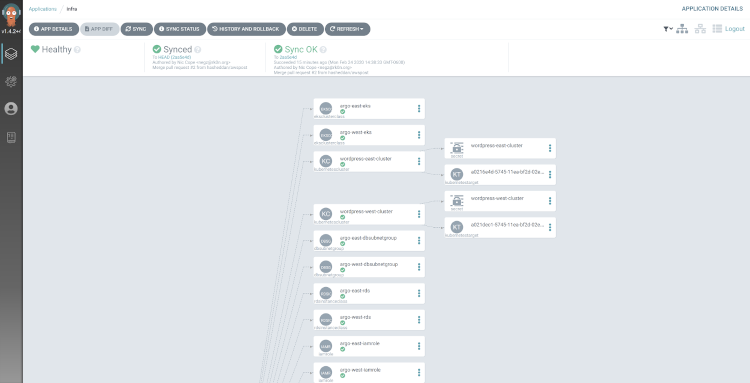Open kebab menu of wordpress-west-cluster kubernetescluster node
Screen dimensions: 750x383
(x=419, y=214)
